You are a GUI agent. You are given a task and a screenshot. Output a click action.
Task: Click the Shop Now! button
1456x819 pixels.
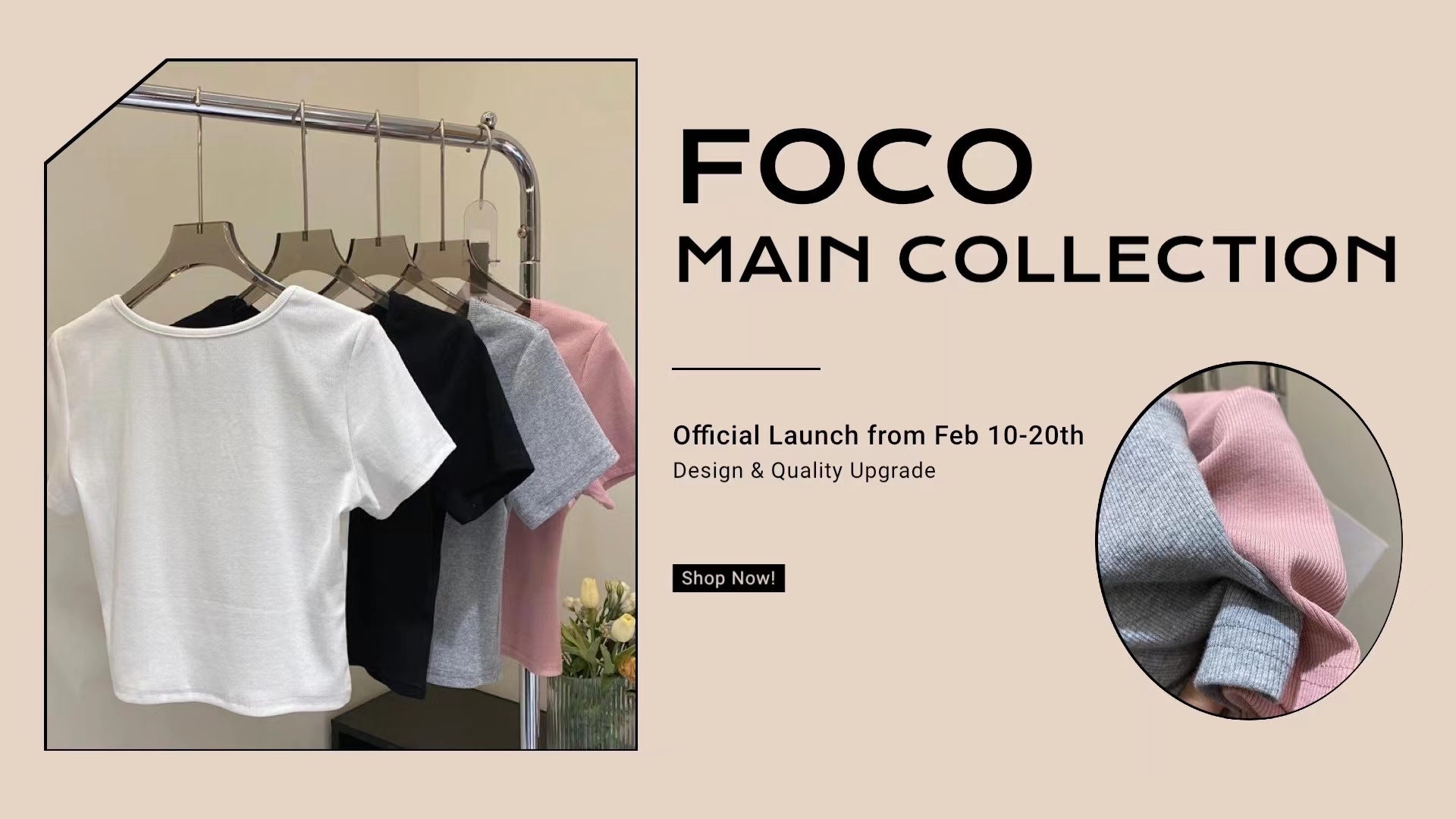coord(728,578)
